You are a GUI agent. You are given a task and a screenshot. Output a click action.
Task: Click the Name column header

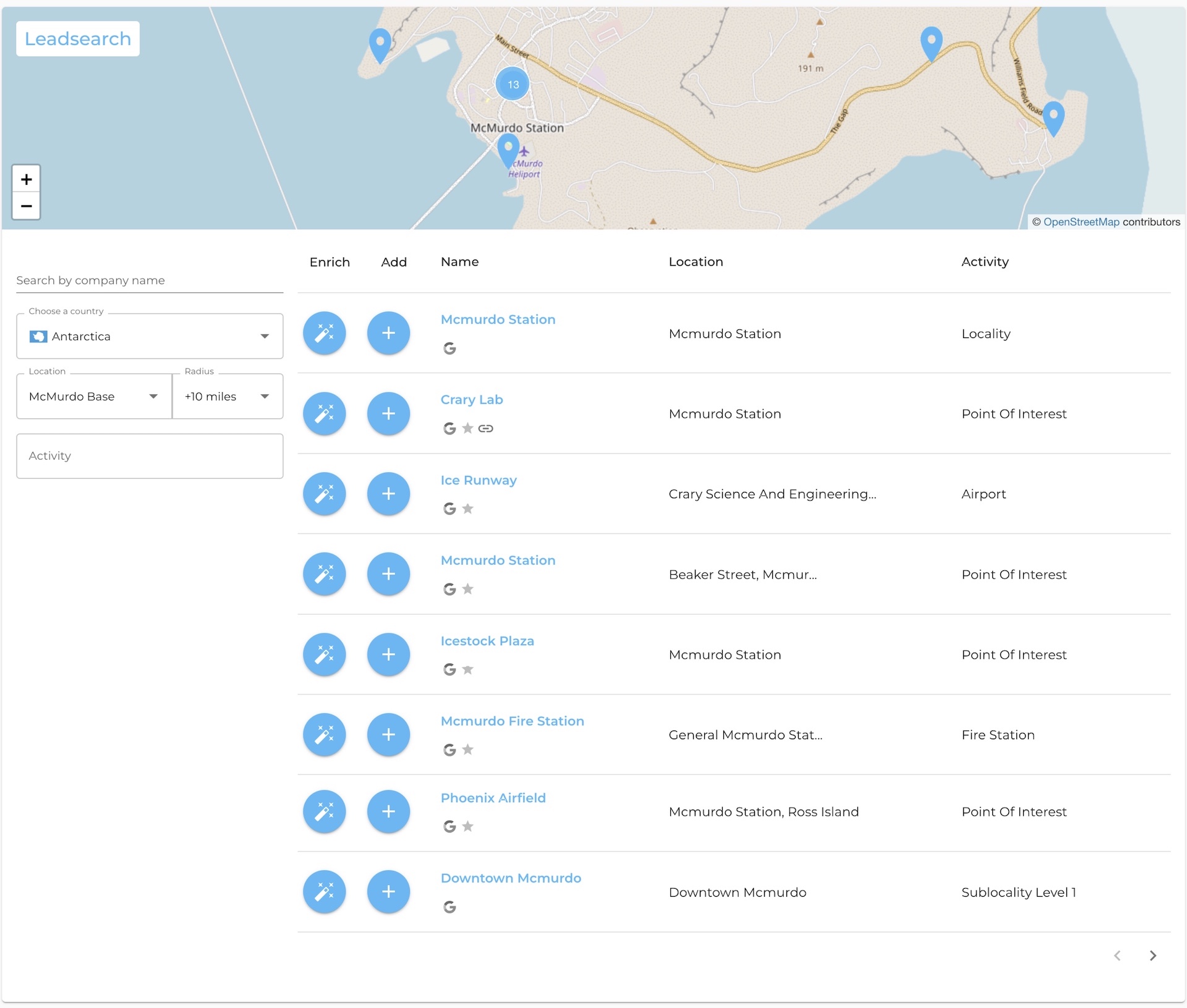tap(459, 262)
